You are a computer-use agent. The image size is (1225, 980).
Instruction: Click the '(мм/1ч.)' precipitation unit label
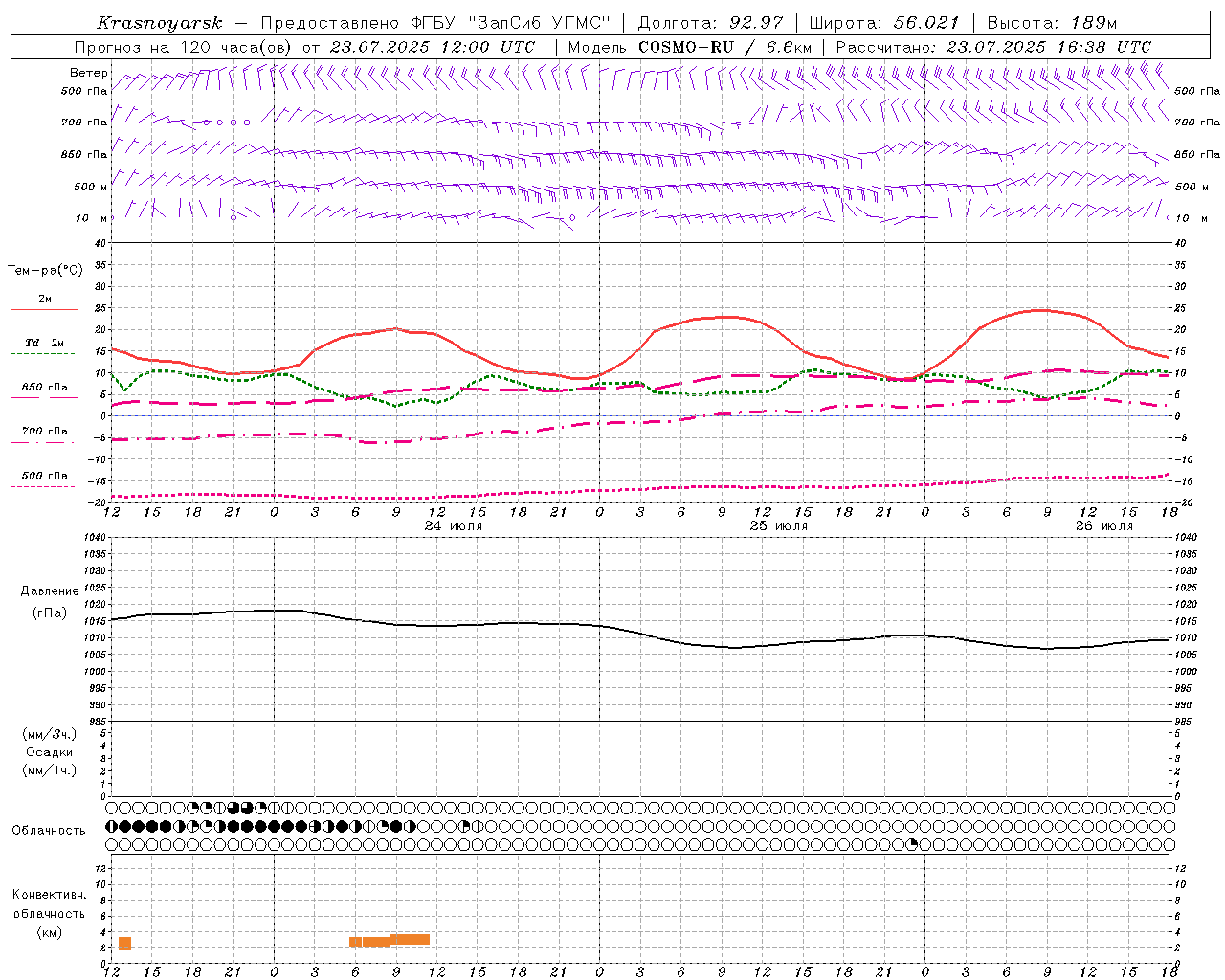[x=50, y=770]
